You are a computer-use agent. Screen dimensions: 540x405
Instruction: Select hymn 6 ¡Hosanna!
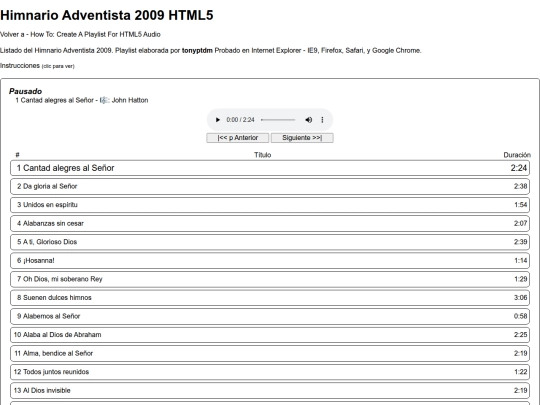[270, 261]
